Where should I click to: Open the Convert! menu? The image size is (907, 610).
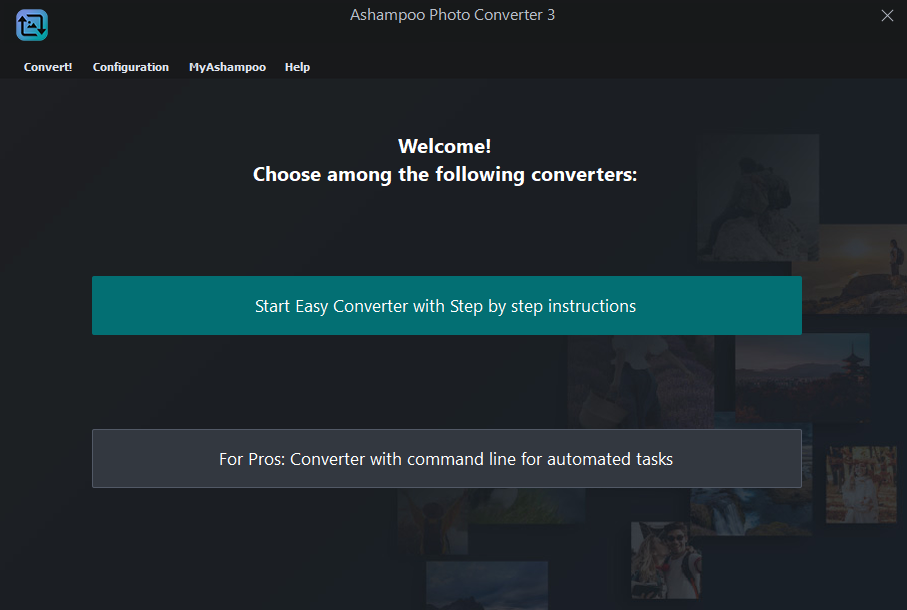(x=48, y=67)
